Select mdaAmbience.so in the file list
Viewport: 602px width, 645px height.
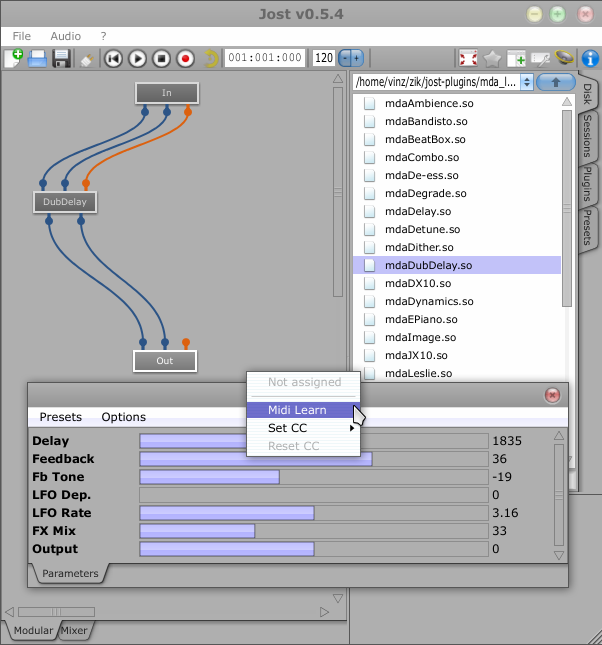457,103
